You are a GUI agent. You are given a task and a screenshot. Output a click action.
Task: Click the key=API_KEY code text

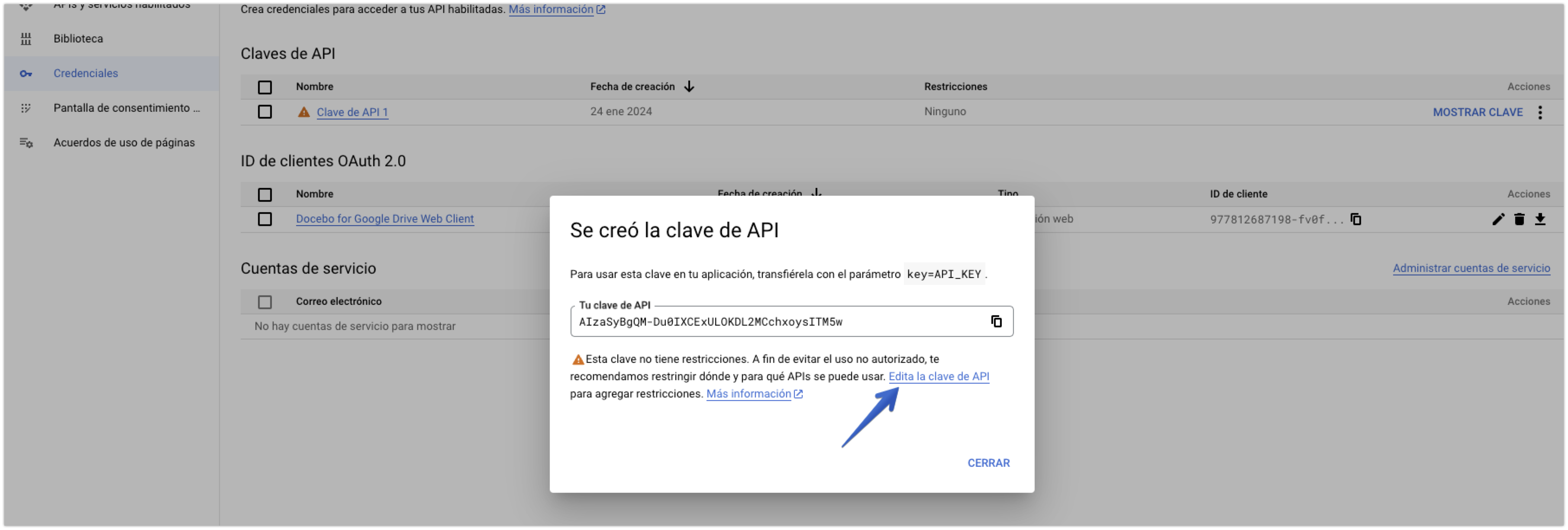pyautogui.click(x=943, y=275)
